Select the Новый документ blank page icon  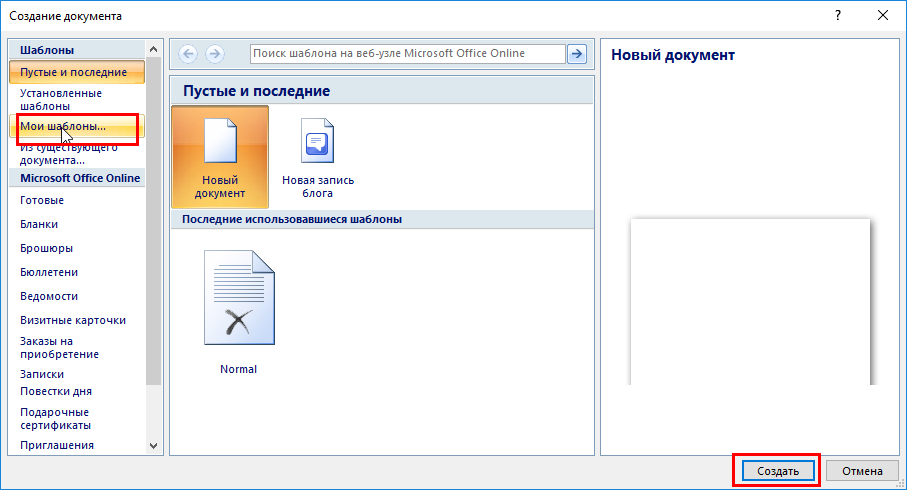[220, 141]
